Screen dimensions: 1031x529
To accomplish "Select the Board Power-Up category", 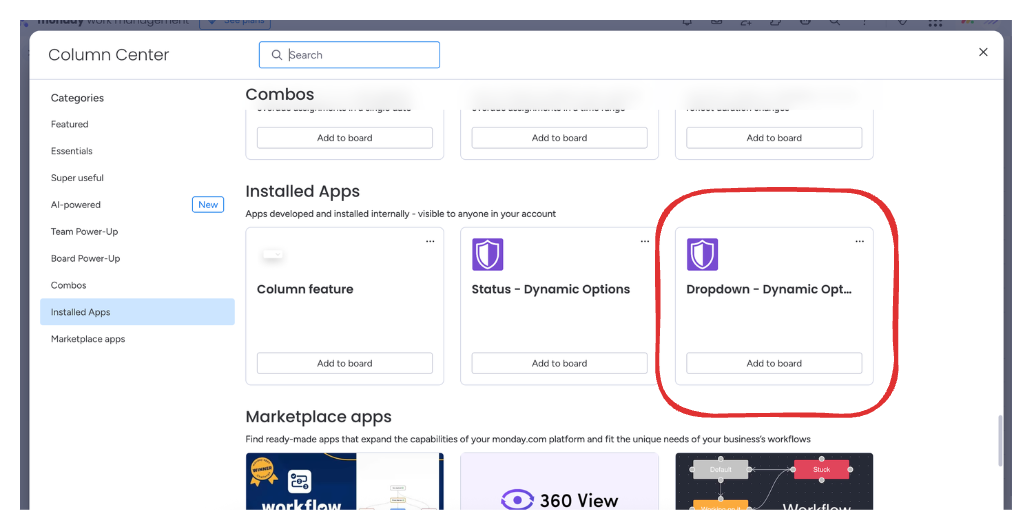I will pyautogui.click(x=85, y=259).
